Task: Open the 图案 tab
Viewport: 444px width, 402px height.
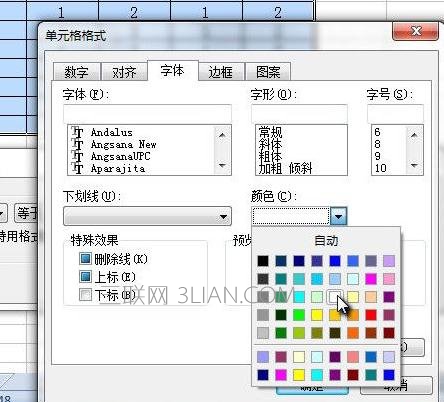Action: click(x=268, y=72)
